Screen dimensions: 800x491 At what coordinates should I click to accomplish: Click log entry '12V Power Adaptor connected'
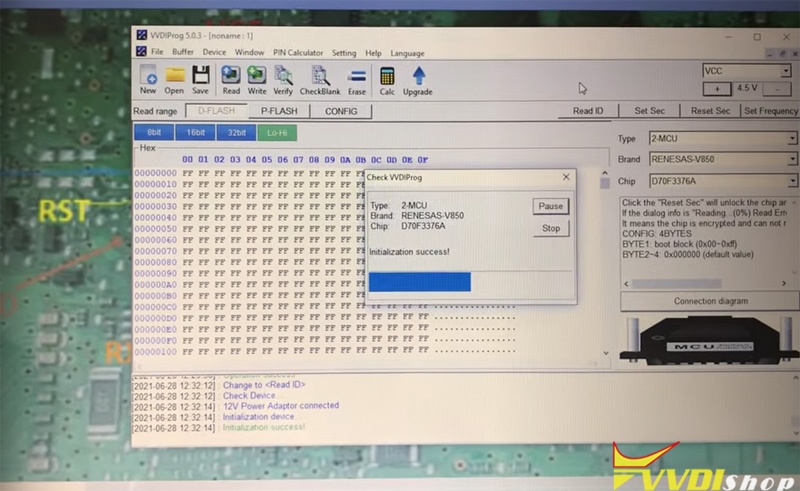pyautogui.click(x=281, y=406)
